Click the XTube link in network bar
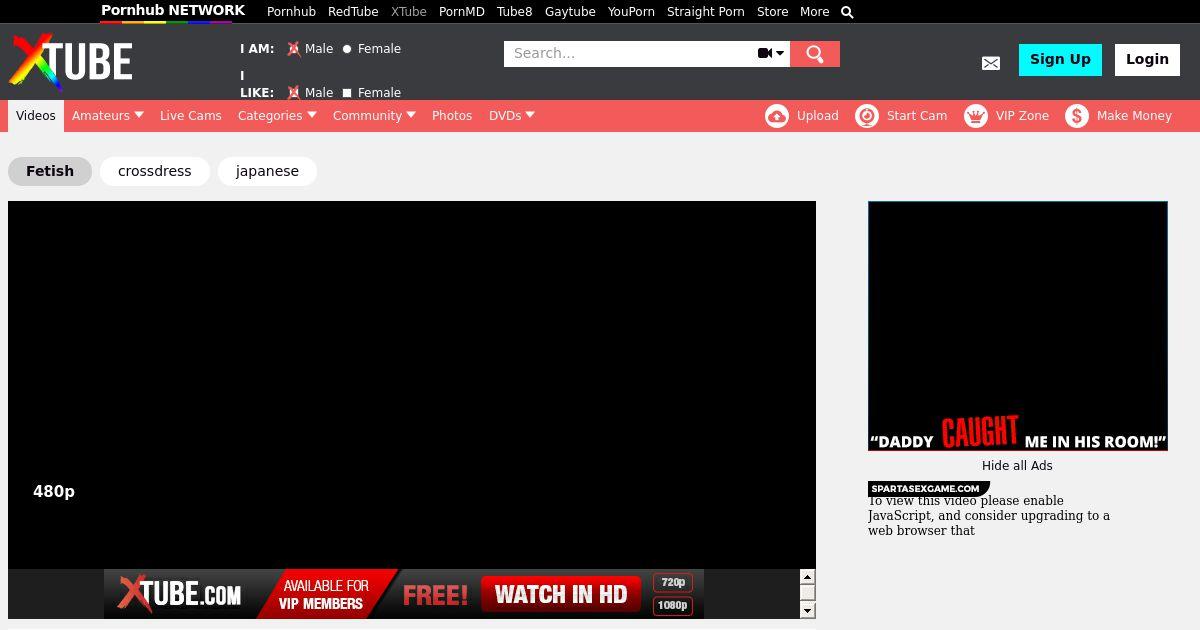The height and width of the screenshot is (630, 1200). (409, 12)
